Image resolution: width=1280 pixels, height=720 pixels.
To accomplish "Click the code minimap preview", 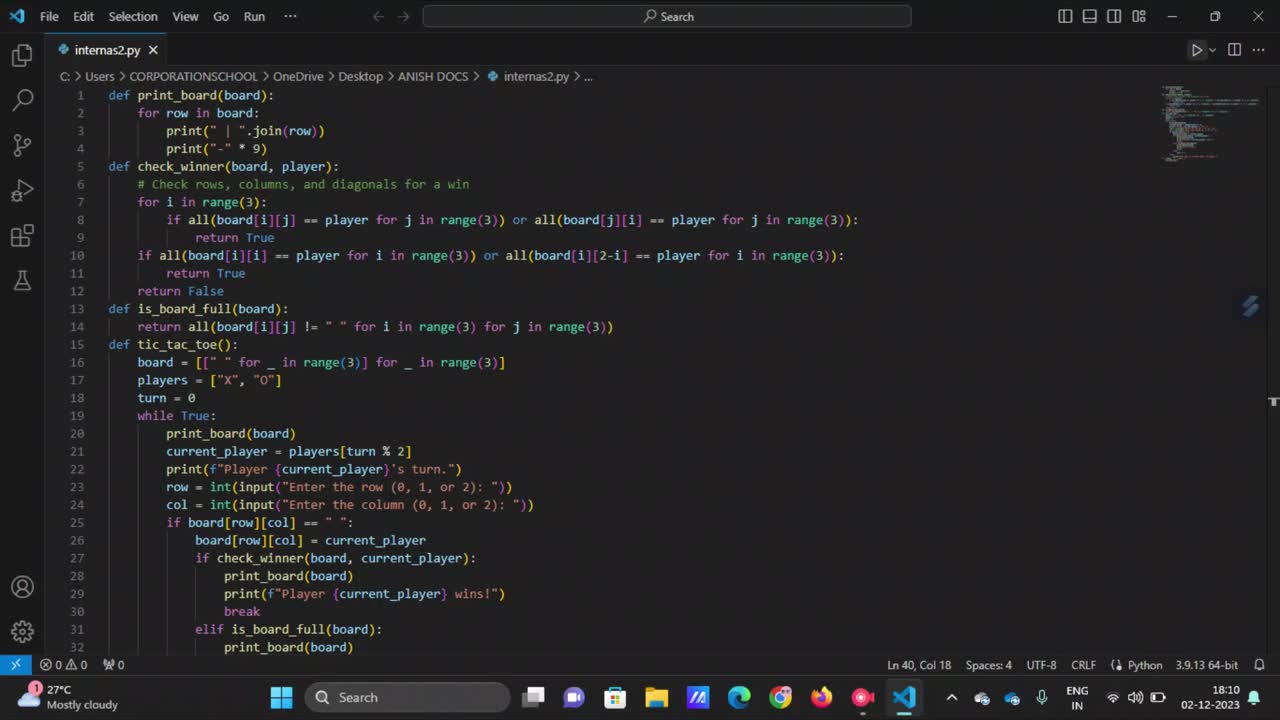I will (x=1210, y=124).
